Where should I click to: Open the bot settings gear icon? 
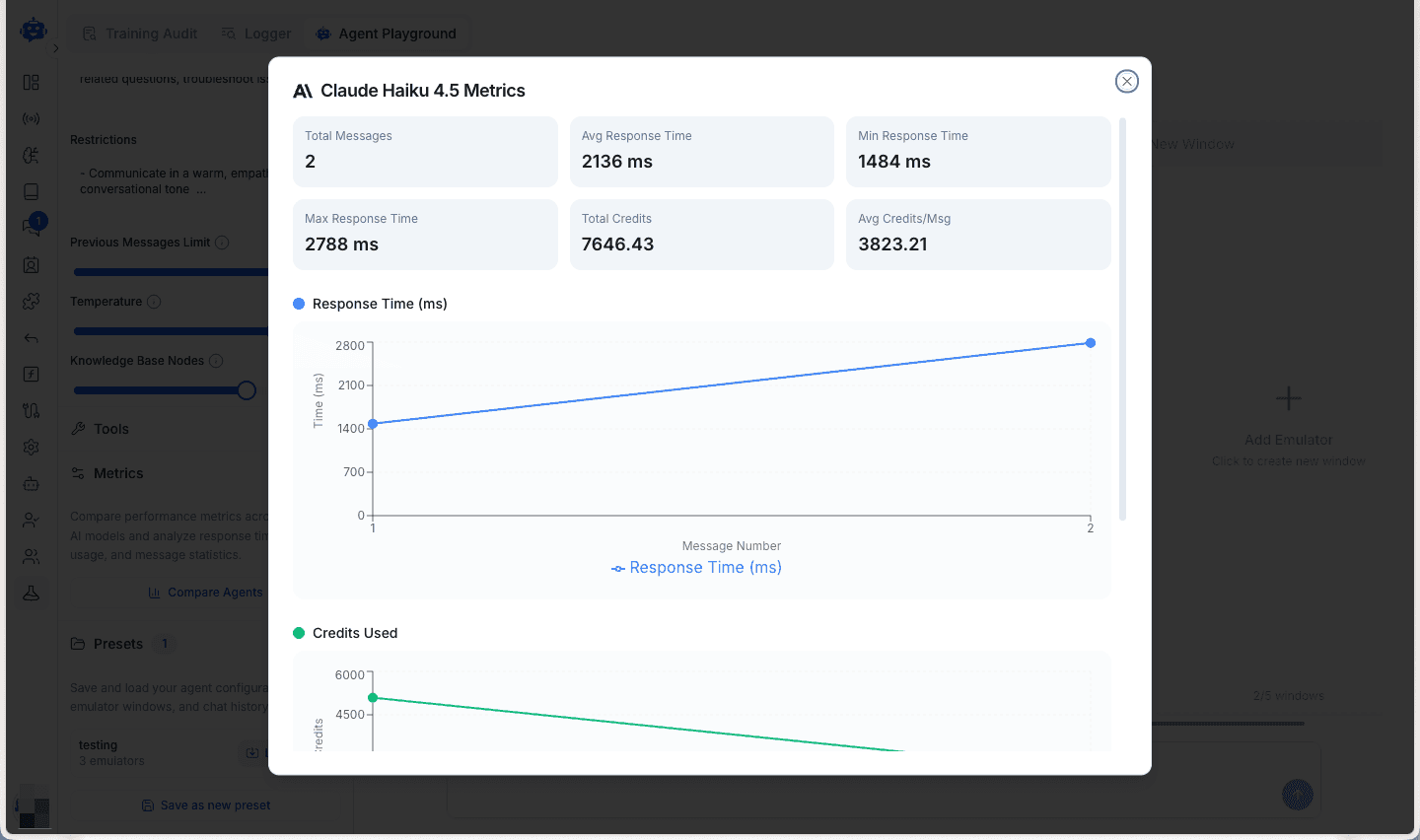coord(31,447)
